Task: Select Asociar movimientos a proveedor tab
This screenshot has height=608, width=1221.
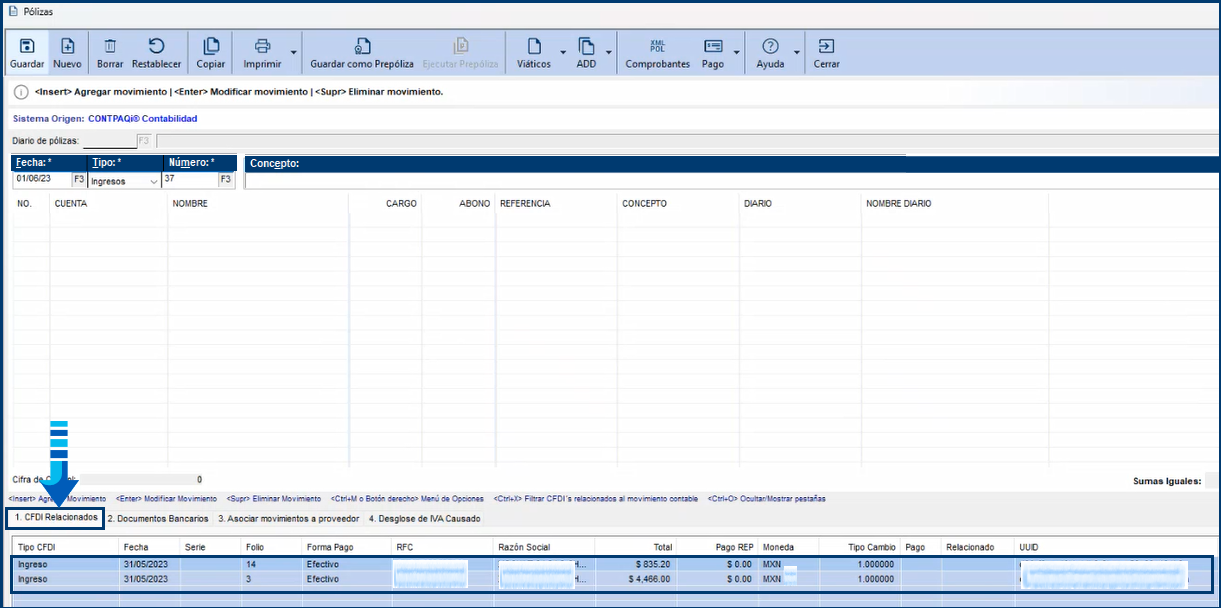Action: [x=288, y=519]
